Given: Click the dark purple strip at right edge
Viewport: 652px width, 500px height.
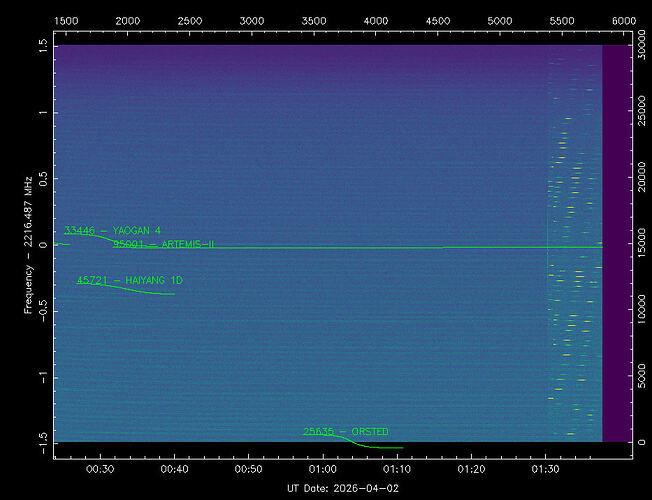Looking at the screenshot, I should pos(616,244).
